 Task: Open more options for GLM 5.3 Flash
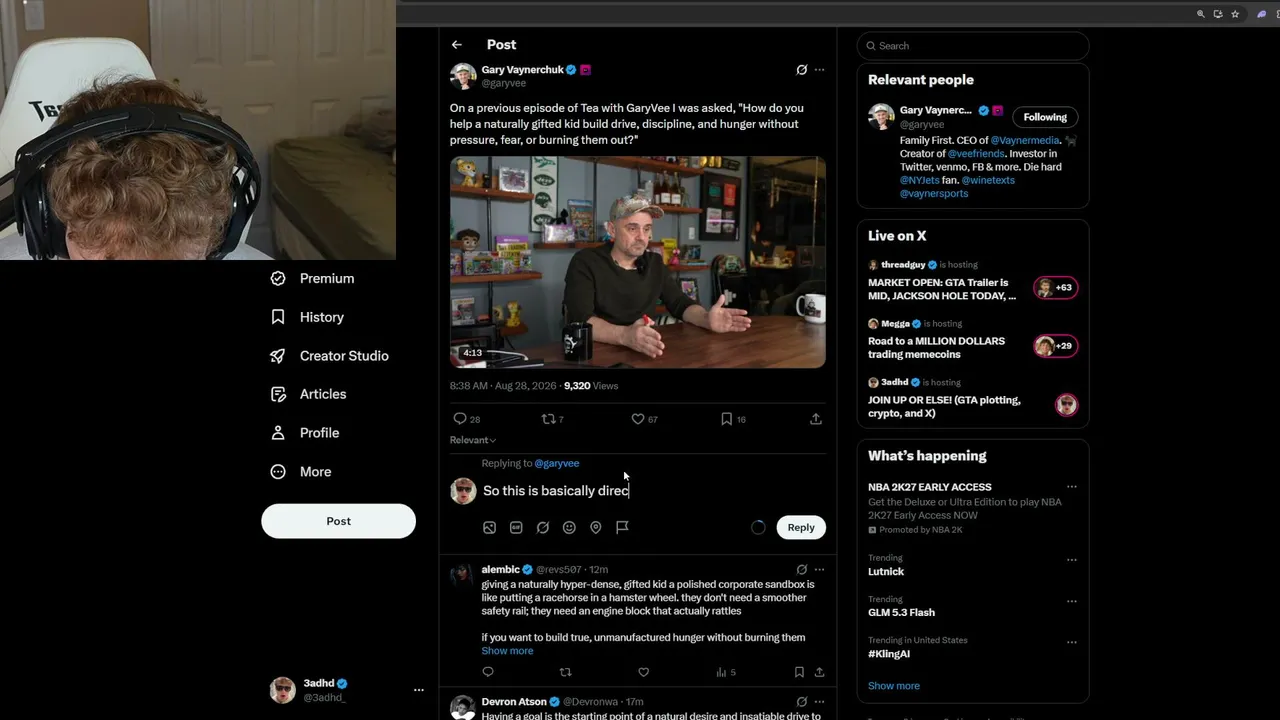pos(1072,601)
